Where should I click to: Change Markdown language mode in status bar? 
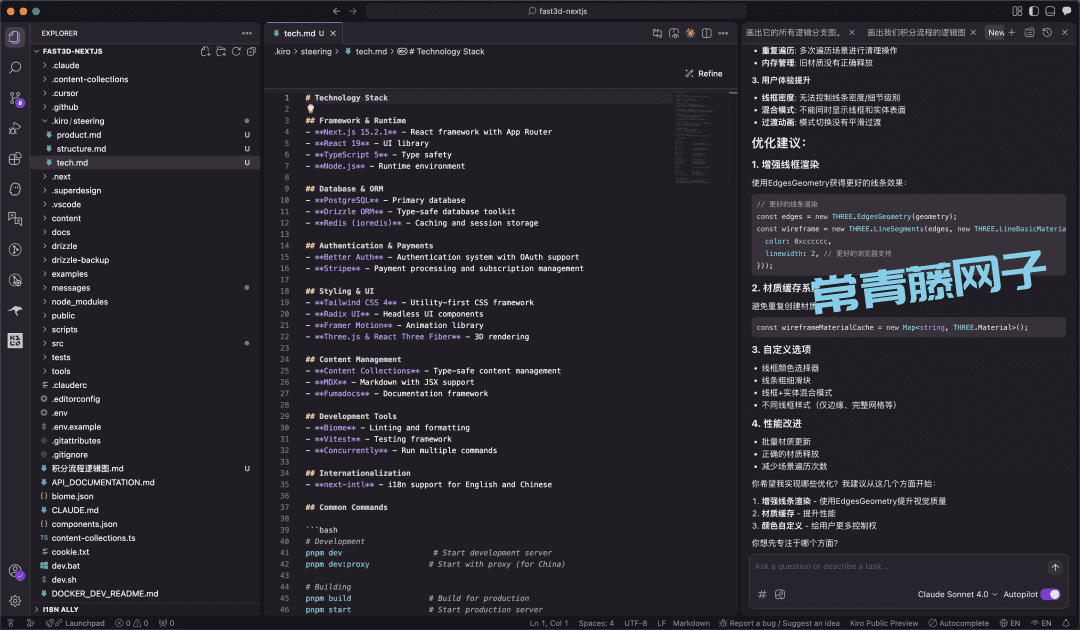691,623
